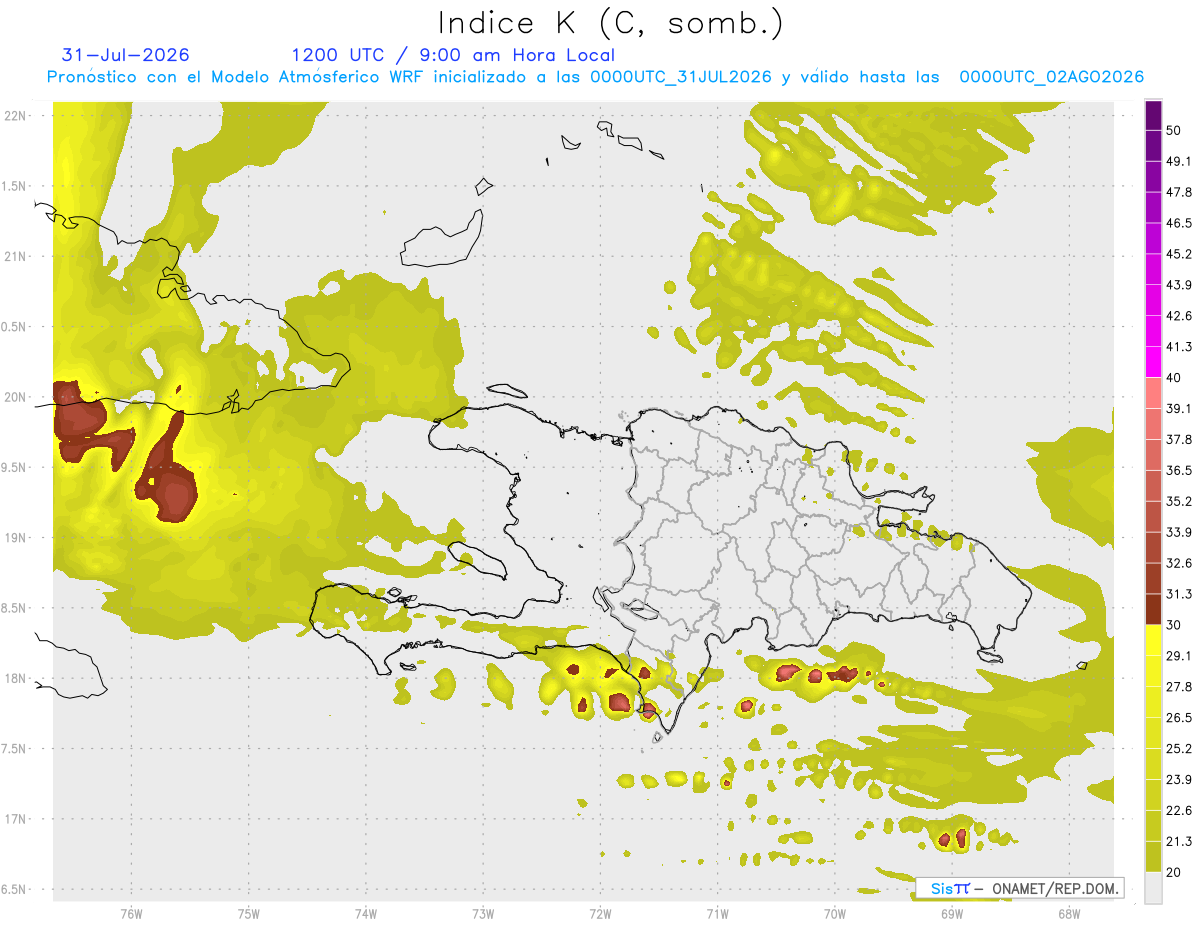Click the dark brown swatch between 30 and 31.3
The image size is (1200, 927).
pyautogui.click(x=1153, y=610)
